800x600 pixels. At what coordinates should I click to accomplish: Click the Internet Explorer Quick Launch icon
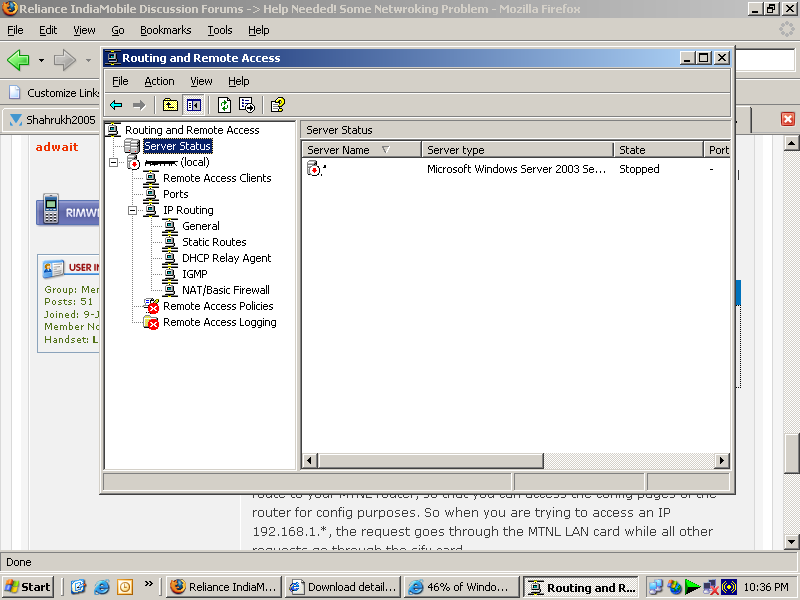coord(102,587)
